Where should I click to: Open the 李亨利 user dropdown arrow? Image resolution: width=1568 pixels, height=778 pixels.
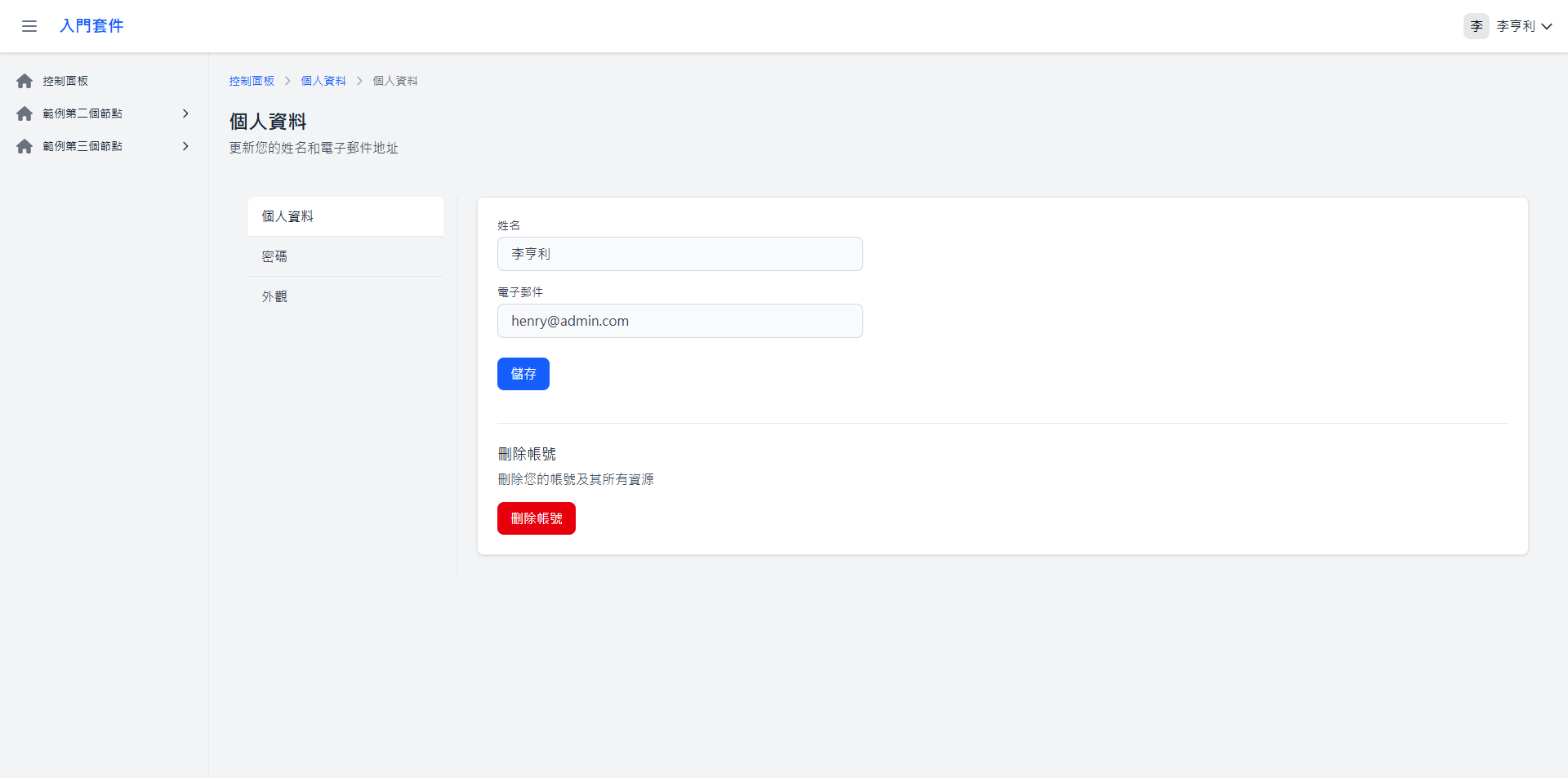tap(1547, 26)
